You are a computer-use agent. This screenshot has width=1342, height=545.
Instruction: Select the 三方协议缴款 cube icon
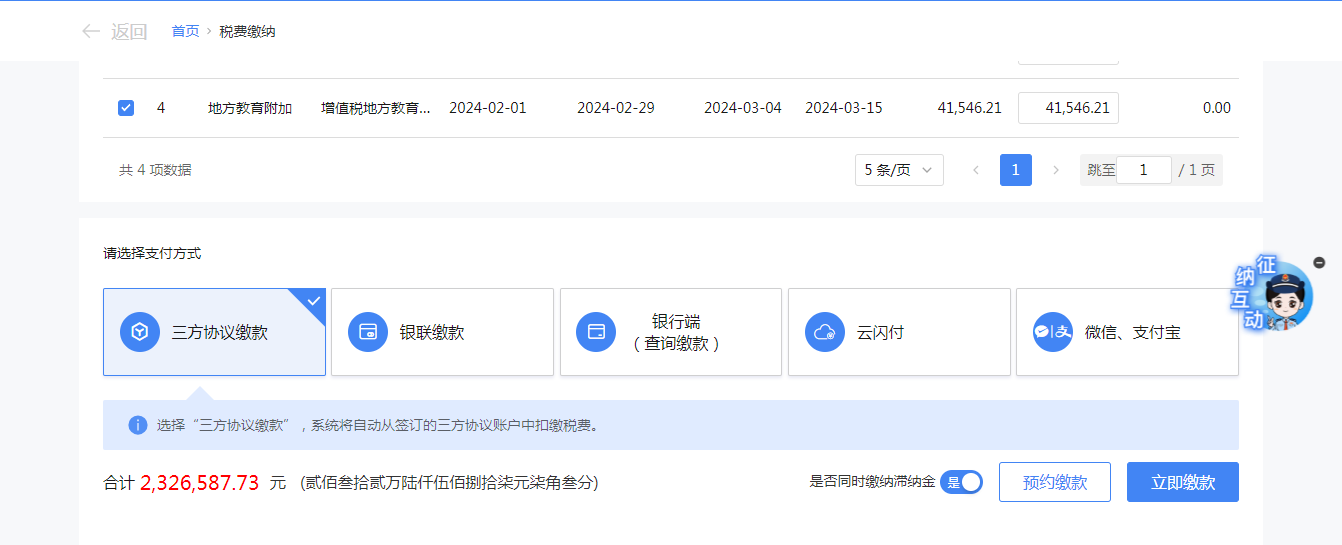[x=140, y=332]
